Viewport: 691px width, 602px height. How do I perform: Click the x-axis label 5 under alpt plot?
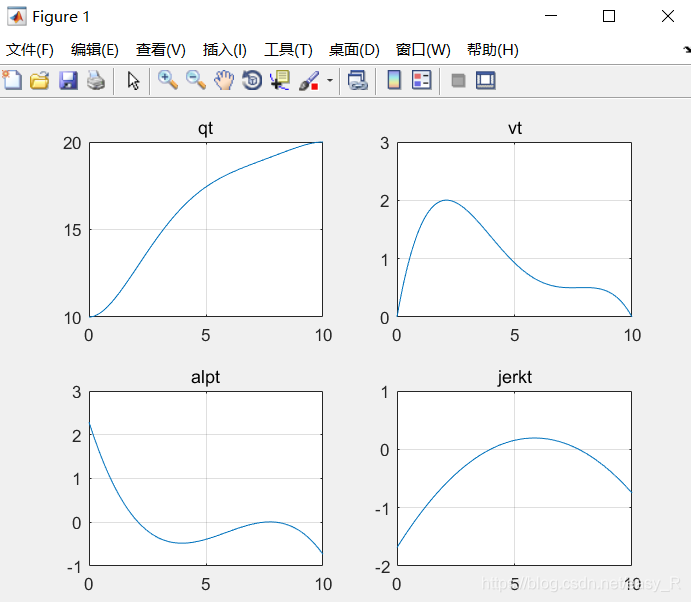[x=205, y=584]
